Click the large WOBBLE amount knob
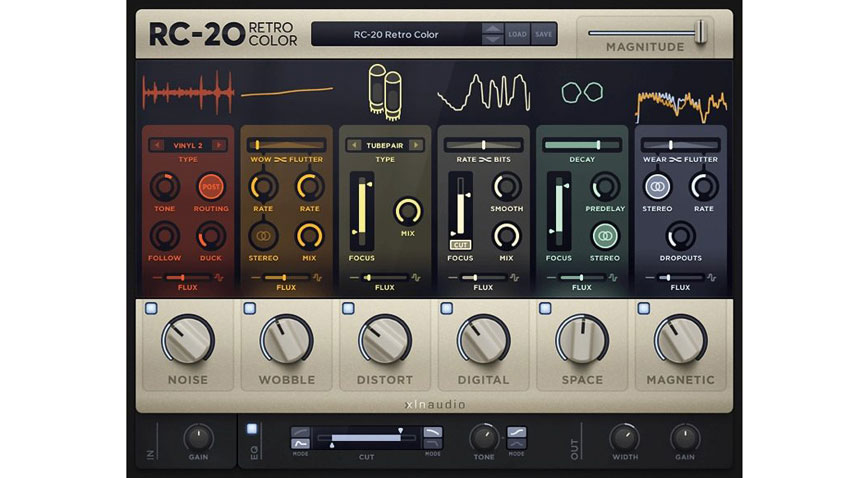This screenshot has width=850, height=478. coord(286,340)
